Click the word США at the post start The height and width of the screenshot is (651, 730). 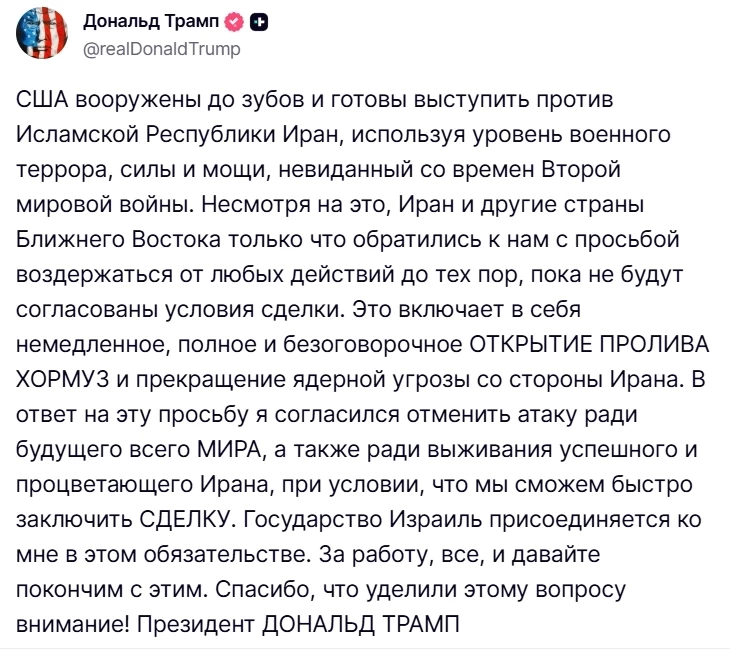tap(42, 100)
